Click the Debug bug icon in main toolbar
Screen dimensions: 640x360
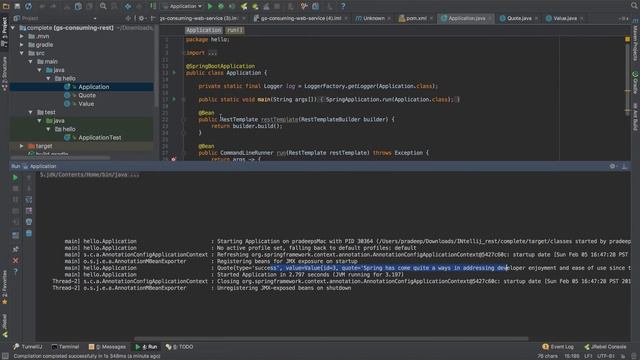221,6
